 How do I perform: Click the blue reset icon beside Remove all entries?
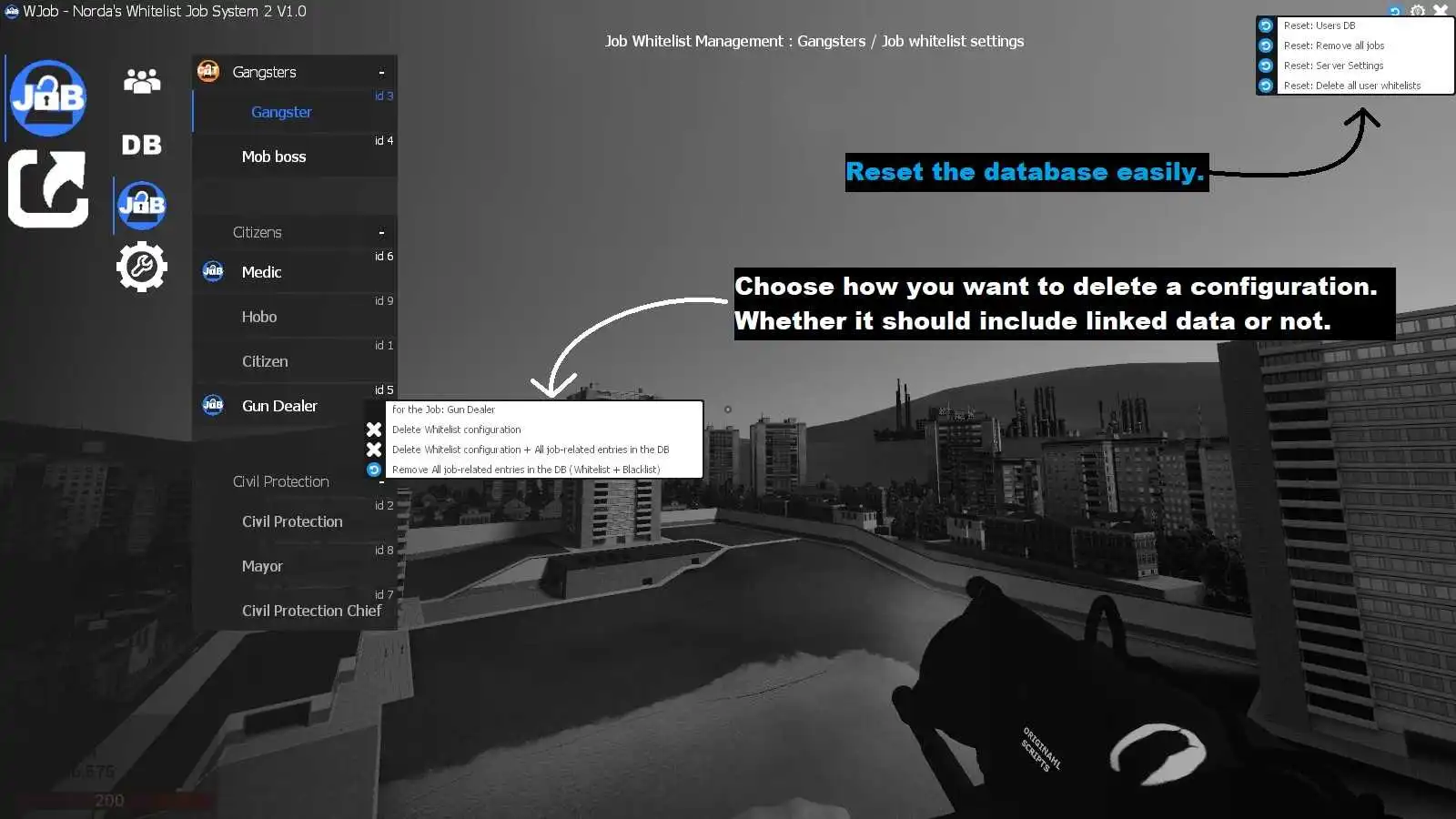click(x=373, y=470)
